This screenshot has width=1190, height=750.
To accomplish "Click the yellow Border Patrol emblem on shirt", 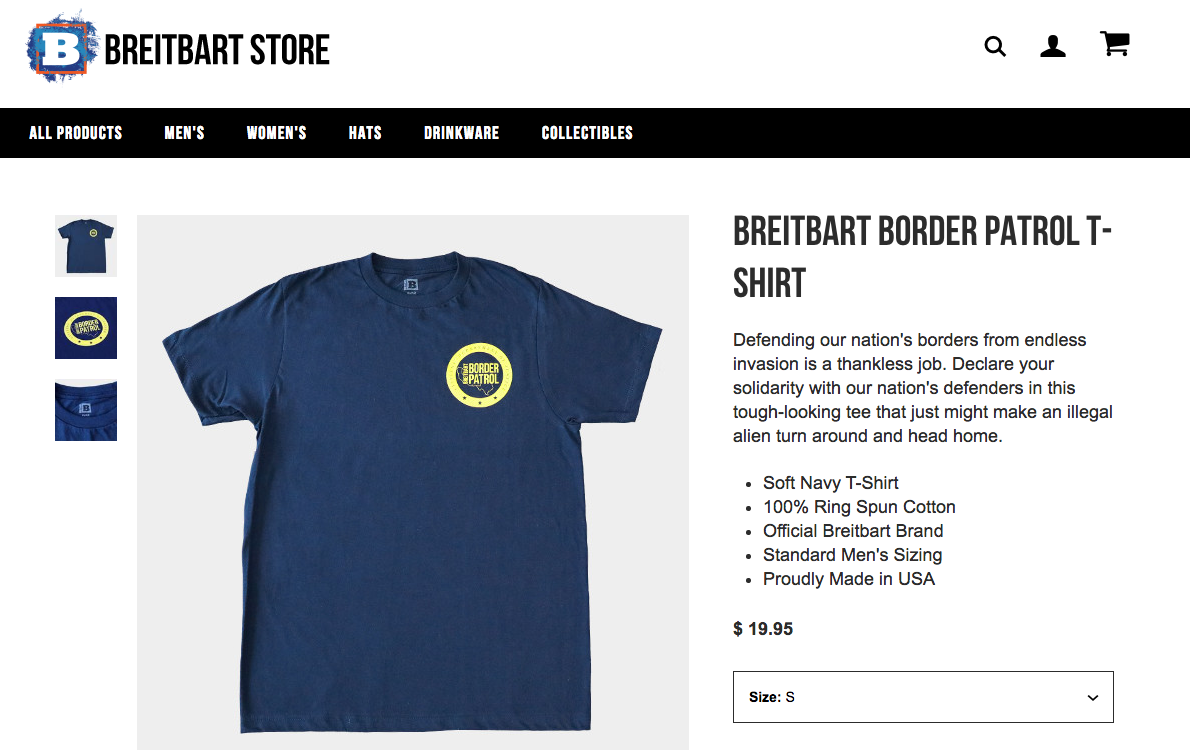I will click(479, 375).
